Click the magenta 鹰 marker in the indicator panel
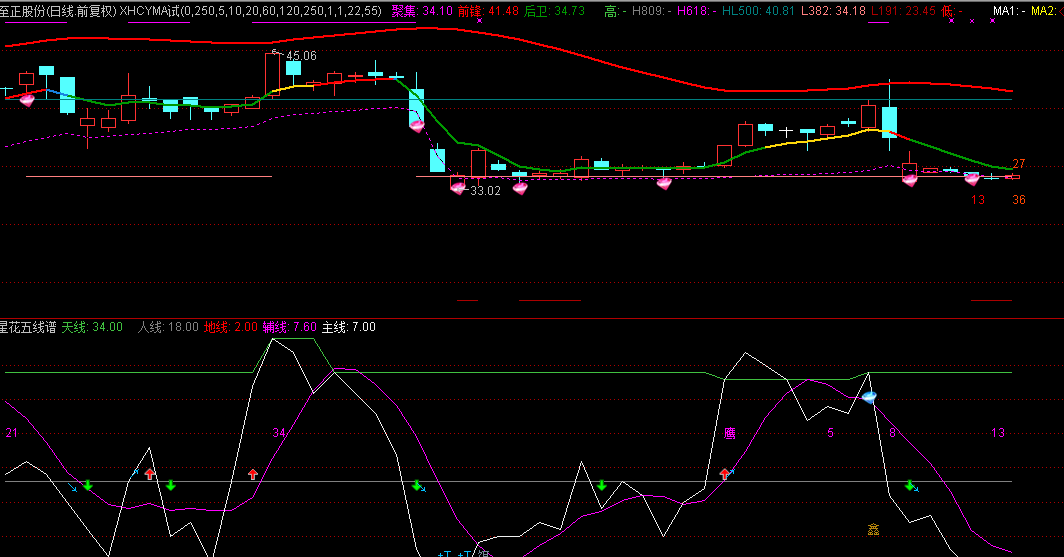The image size is (1064, 557). click(x=730, y=434)
